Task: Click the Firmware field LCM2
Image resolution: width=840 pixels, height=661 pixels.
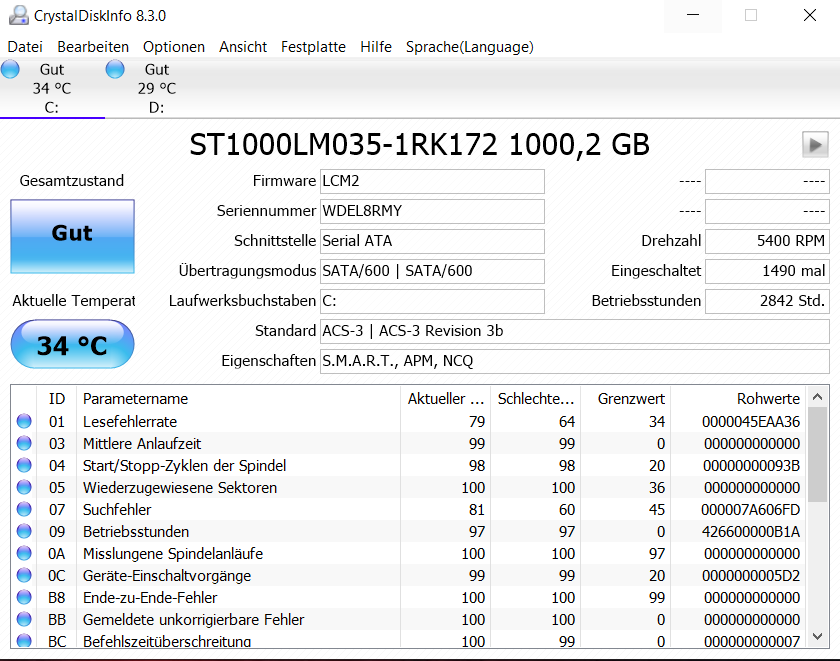Action: click(432, 182)
